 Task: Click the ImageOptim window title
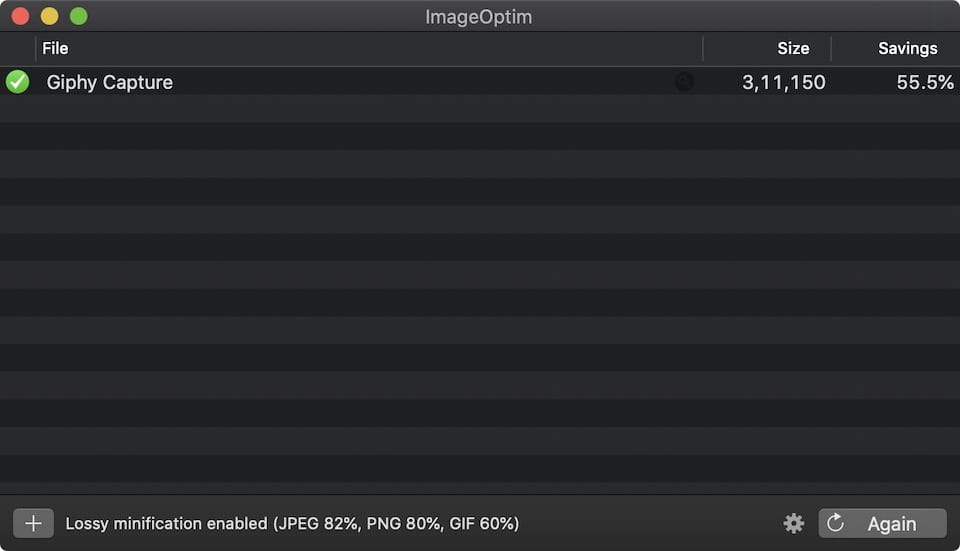click(479, 16)
